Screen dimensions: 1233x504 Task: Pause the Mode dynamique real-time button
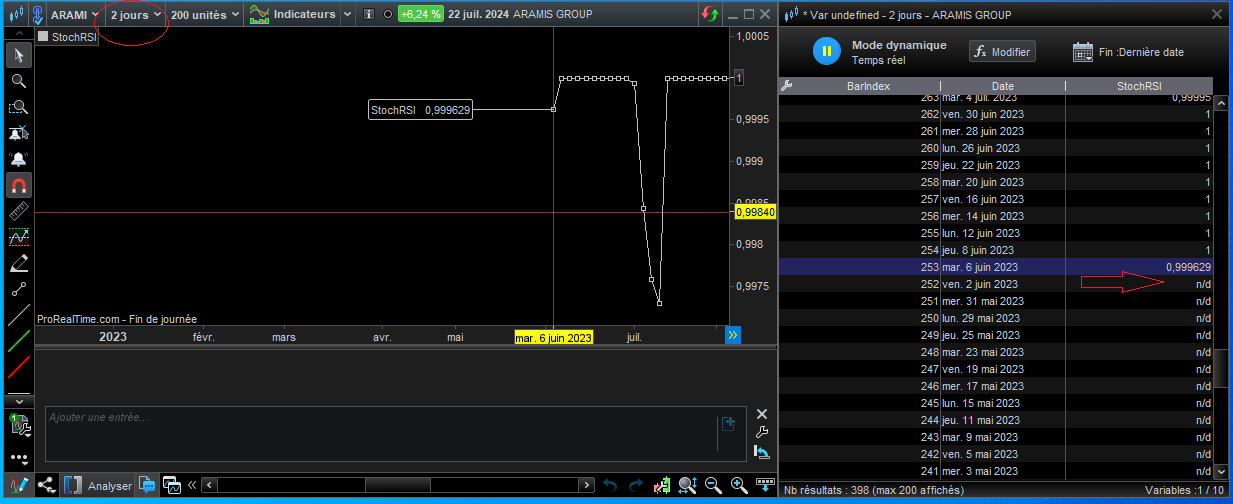point(827,51)
